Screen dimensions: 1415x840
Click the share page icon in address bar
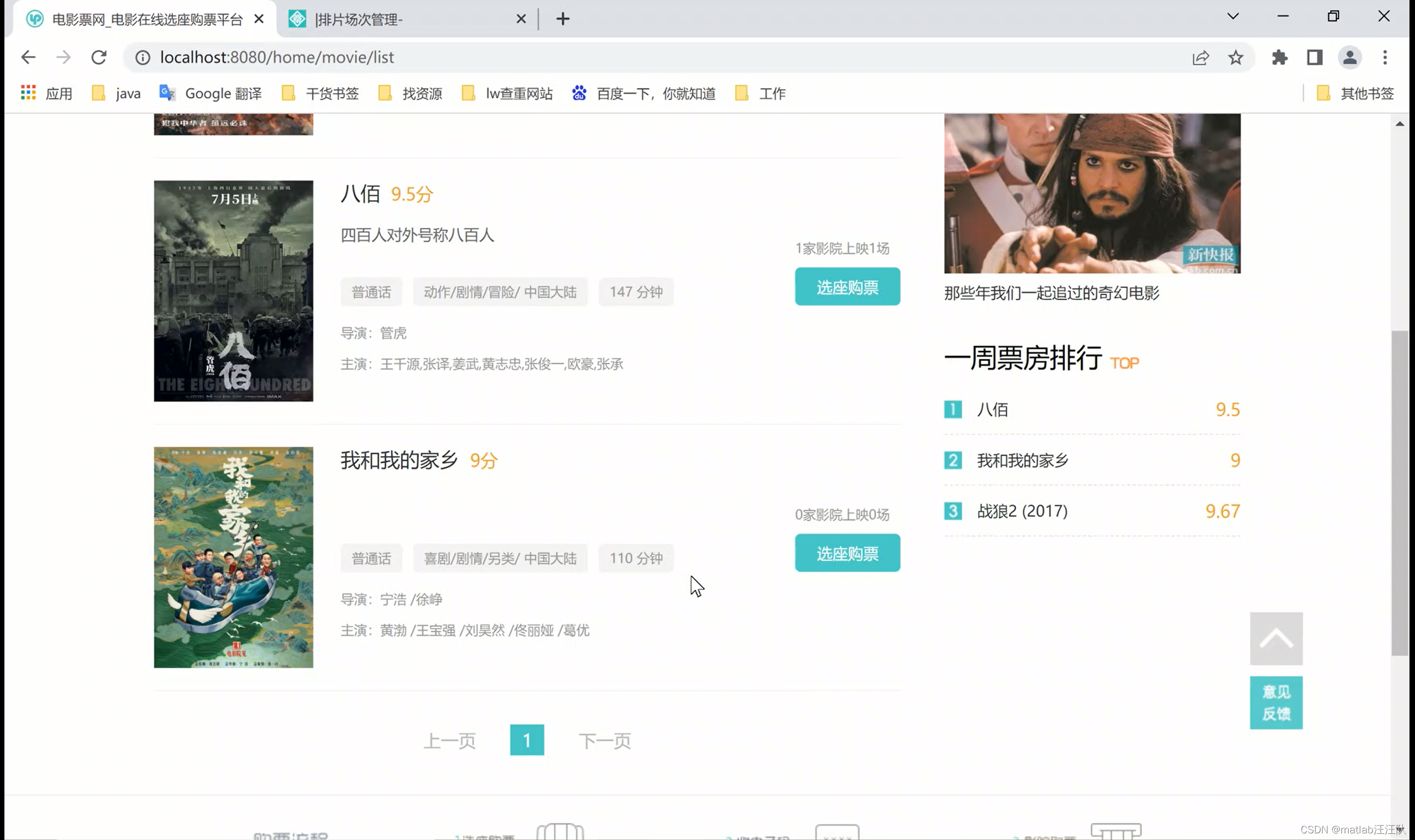(1201, 57)
